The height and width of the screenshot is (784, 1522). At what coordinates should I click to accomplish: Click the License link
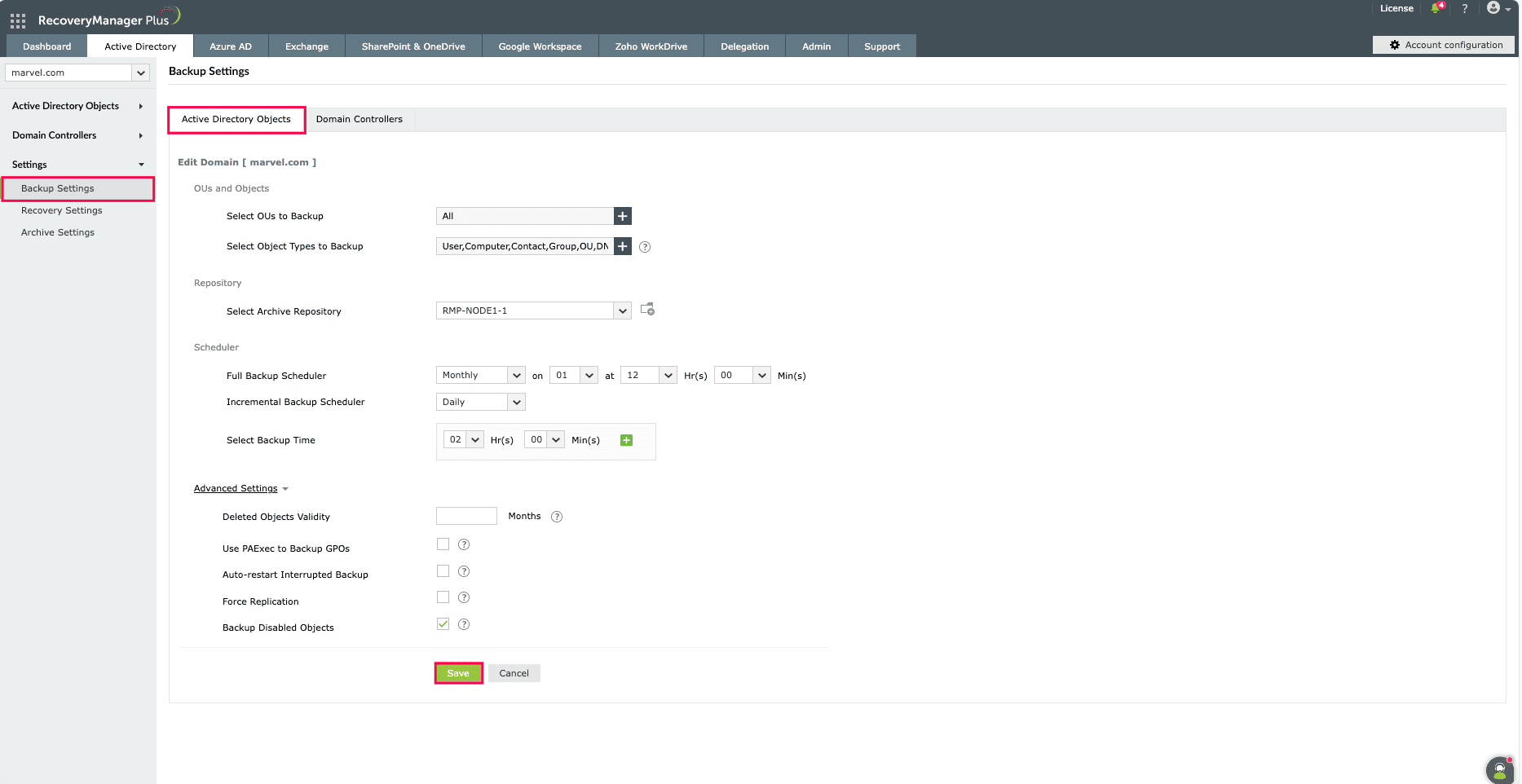click(1396, 8)
